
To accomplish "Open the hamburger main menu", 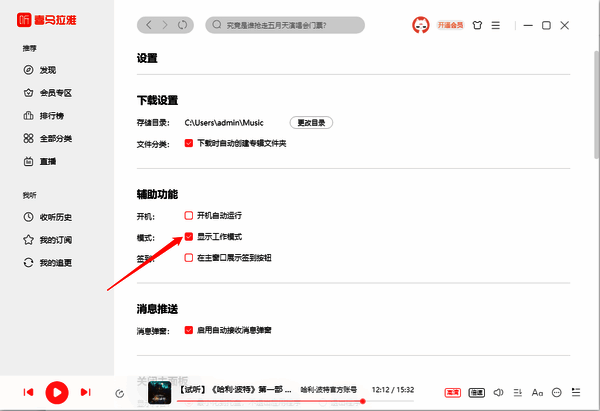I will [496, 25].
